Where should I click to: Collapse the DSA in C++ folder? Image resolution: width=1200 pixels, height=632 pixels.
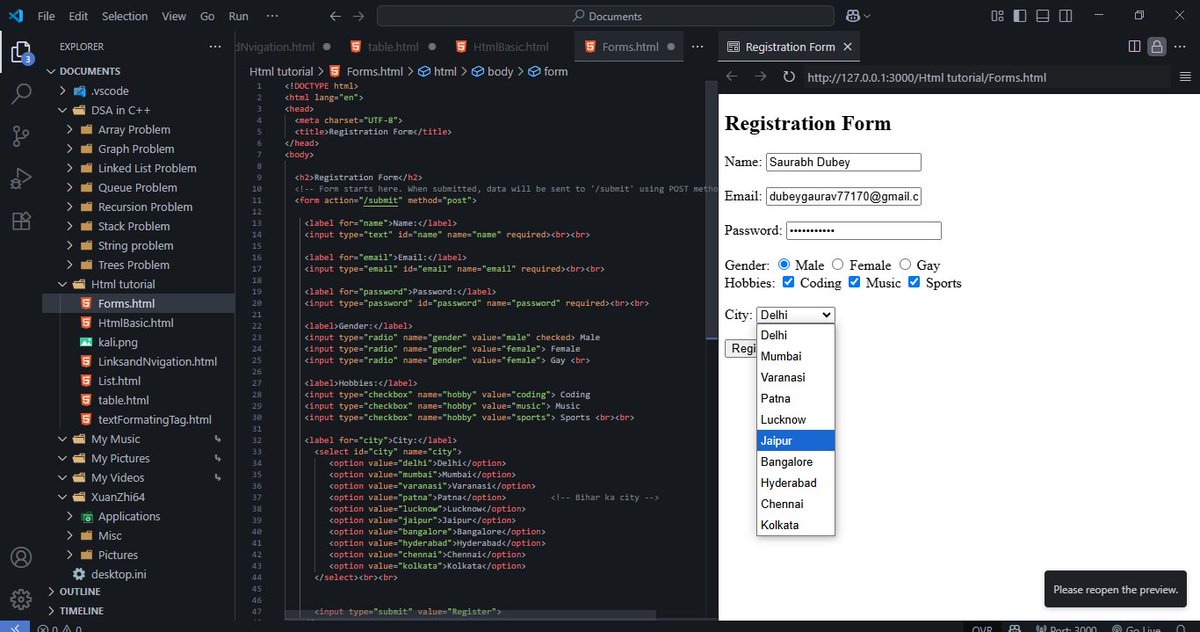tap(137, 110)
